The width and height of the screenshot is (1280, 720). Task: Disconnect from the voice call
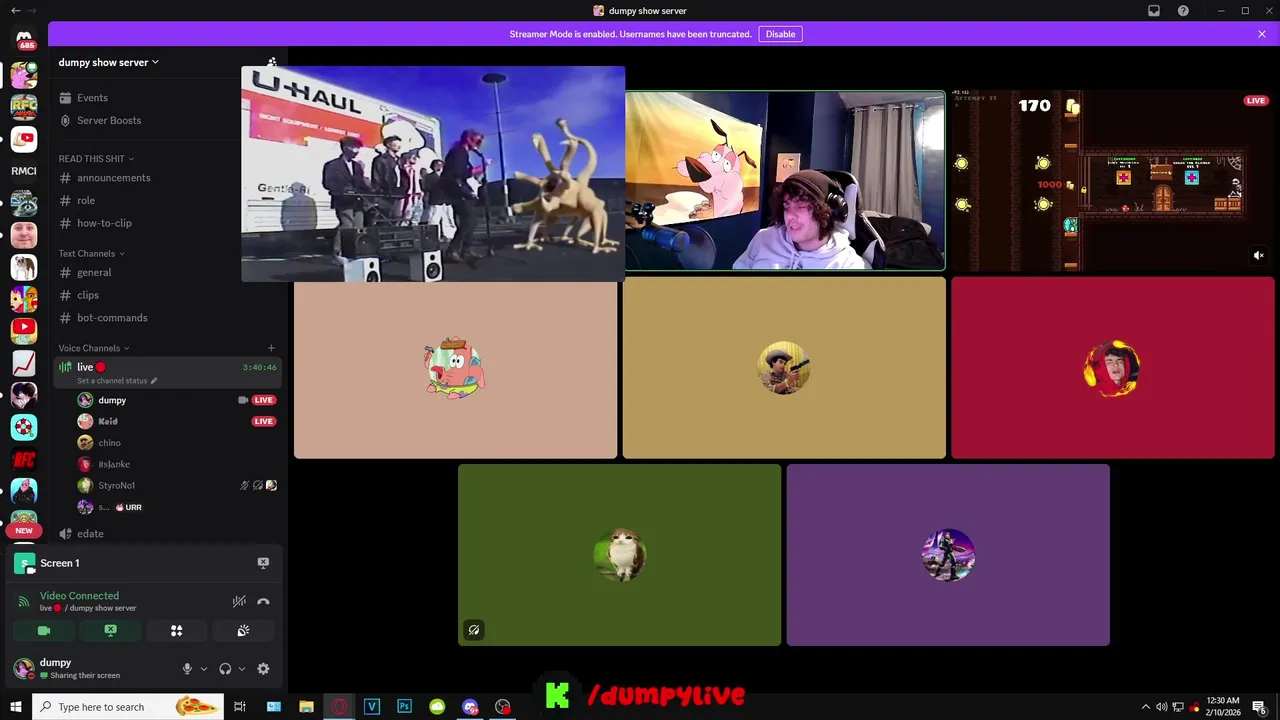(x=263, y=601)
